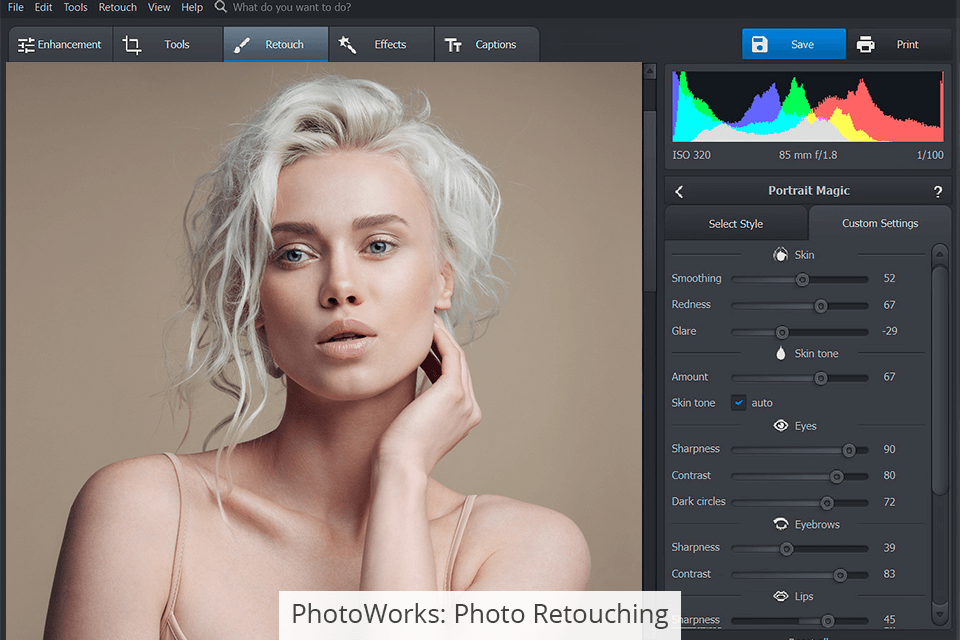Click the Eyes Contrast value 80

coord(889,475)
